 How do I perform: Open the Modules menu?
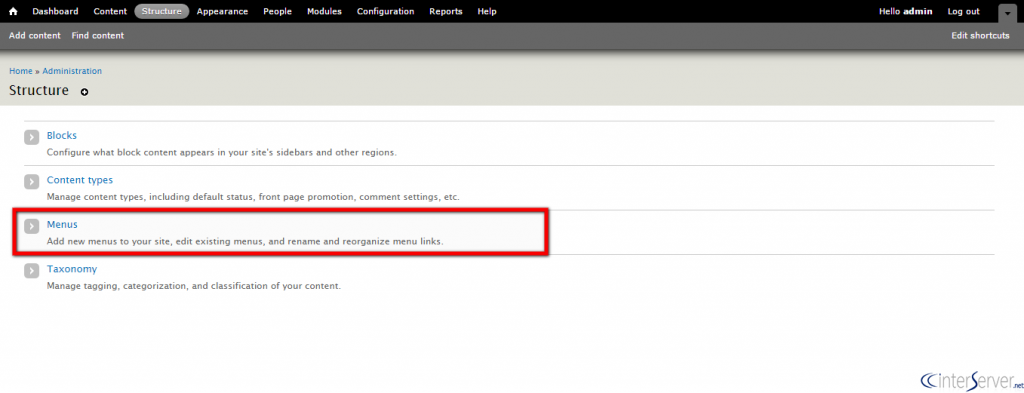pyautogui.click(x=324, y=11)
